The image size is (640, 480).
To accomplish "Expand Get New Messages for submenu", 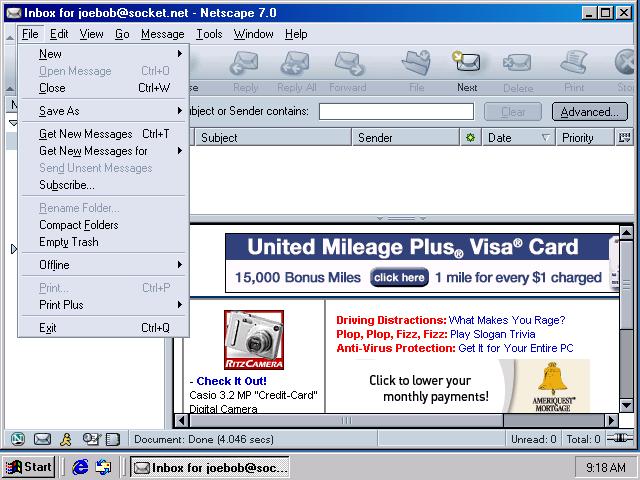I will point(104,151).
